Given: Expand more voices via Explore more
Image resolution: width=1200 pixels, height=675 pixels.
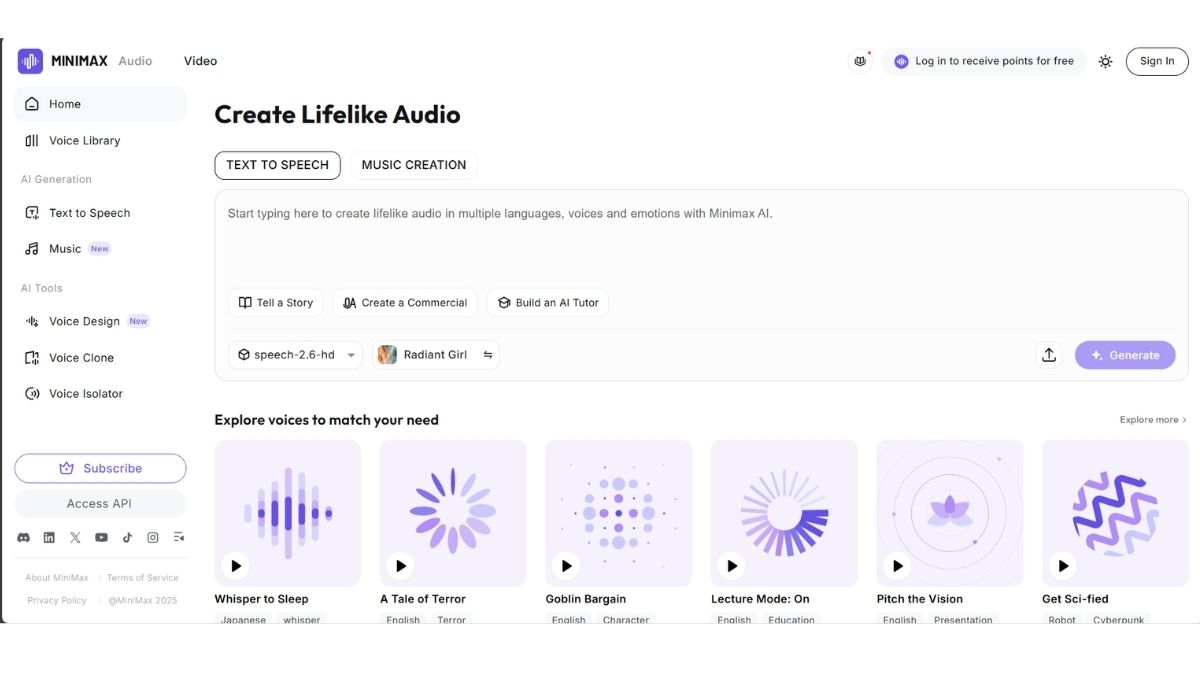Looking at the screenshot, I should [1151, 419].
